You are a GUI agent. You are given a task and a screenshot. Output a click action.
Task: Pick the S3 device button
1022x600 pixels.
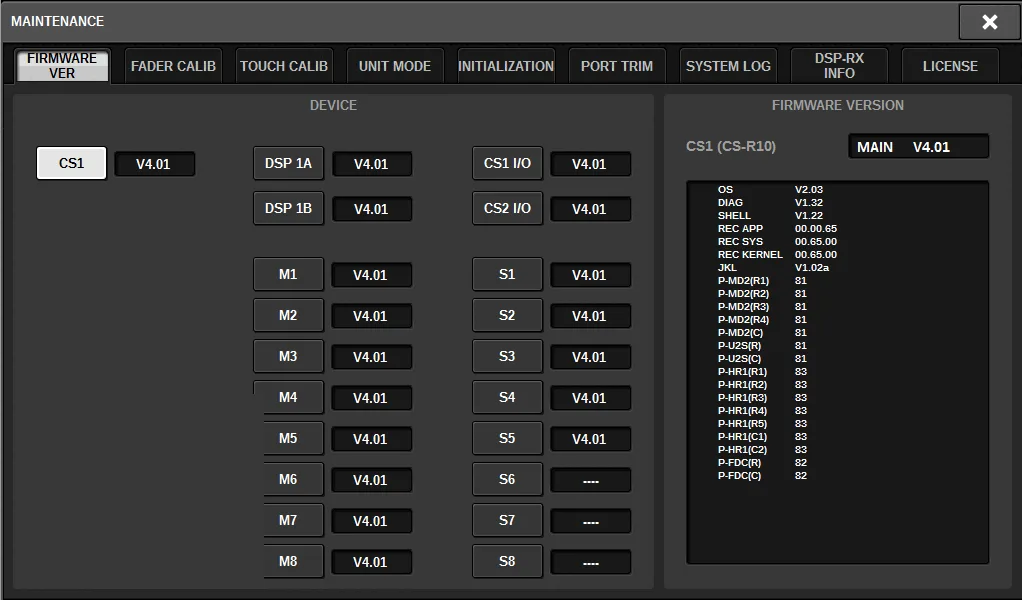[x=507, y=356]
